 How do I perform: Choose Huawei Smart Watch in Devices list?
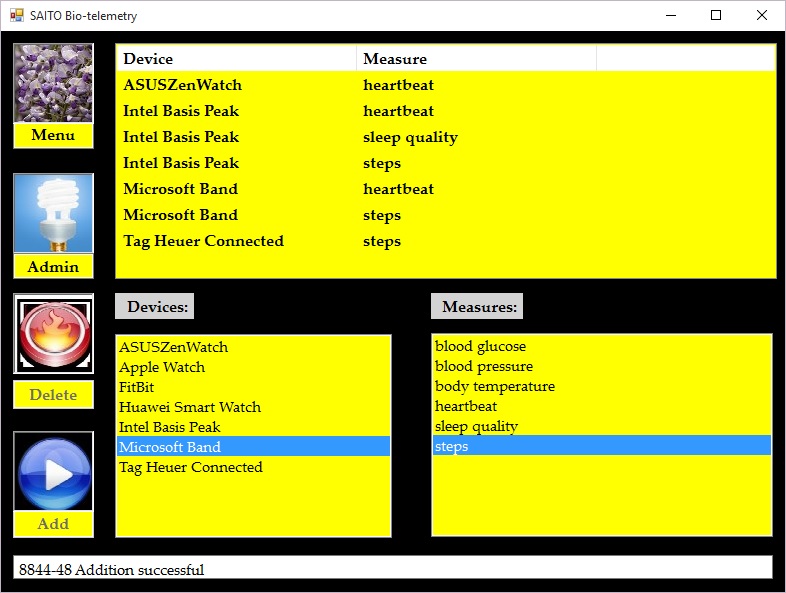pyautogui.click(x=190, y=407)
